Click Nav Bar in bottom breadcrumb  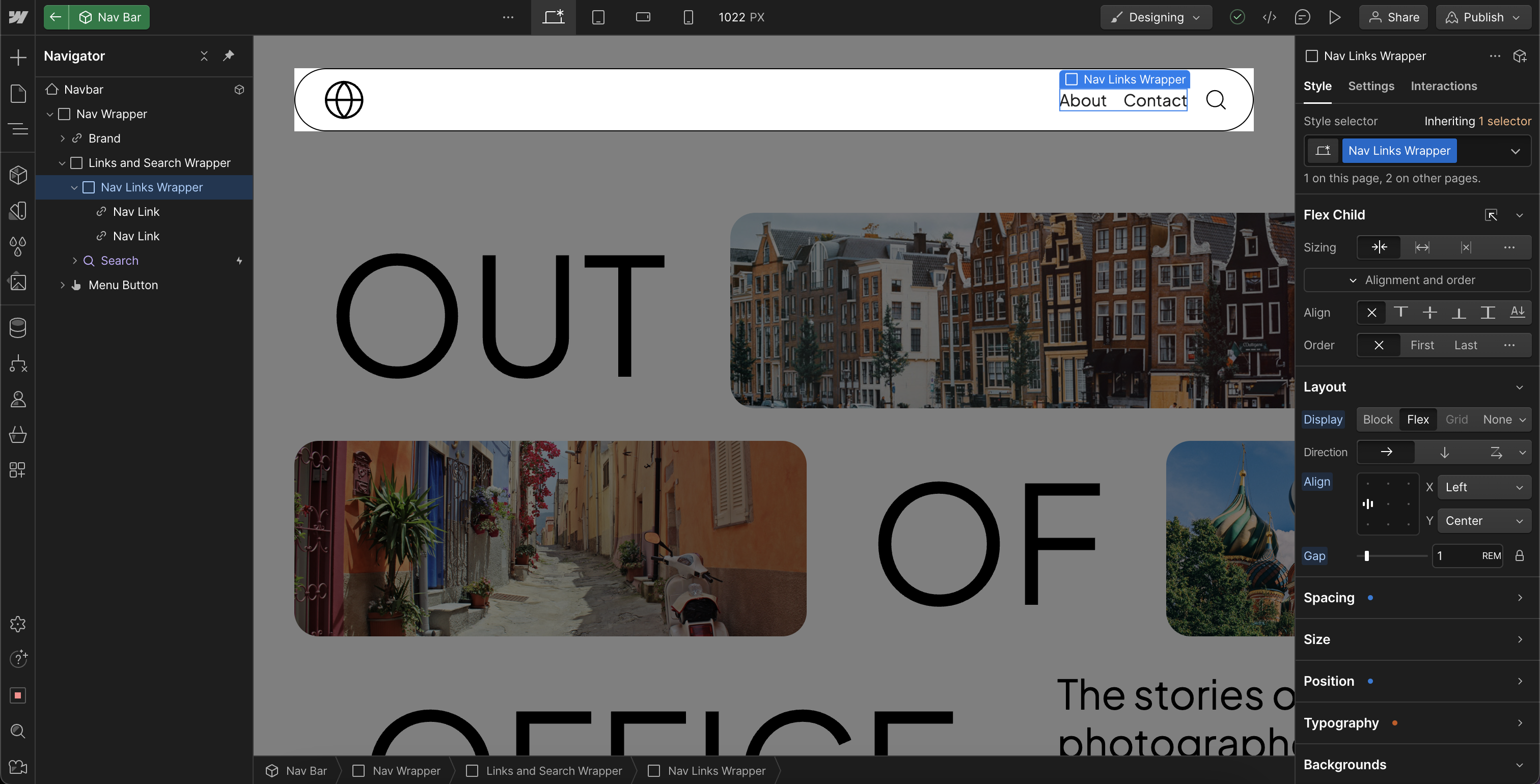[296, 771]
